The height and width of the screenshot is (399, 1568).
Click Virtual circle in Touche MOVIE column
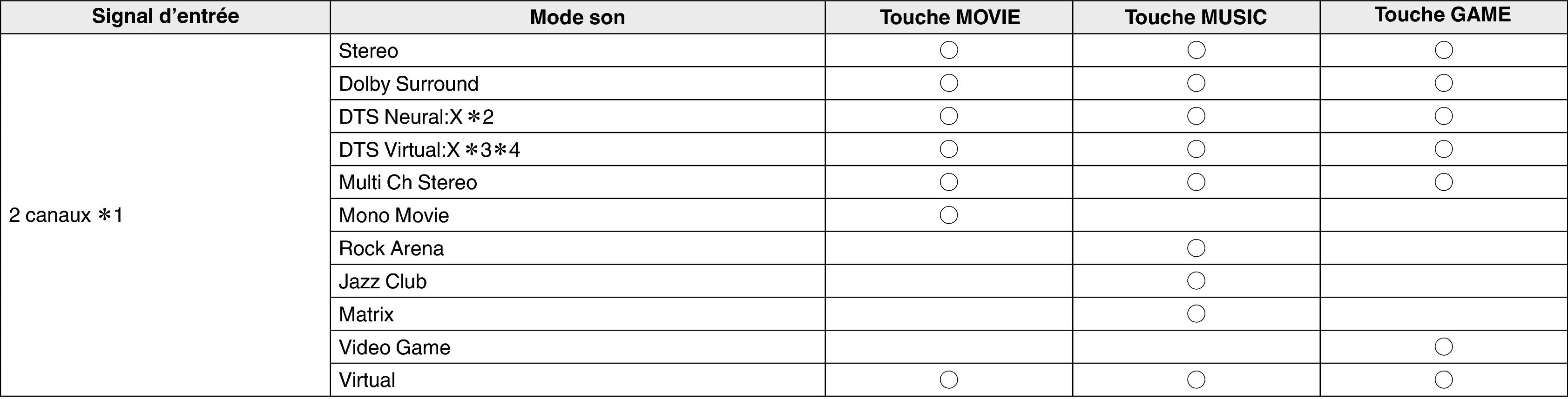[949, 379]
